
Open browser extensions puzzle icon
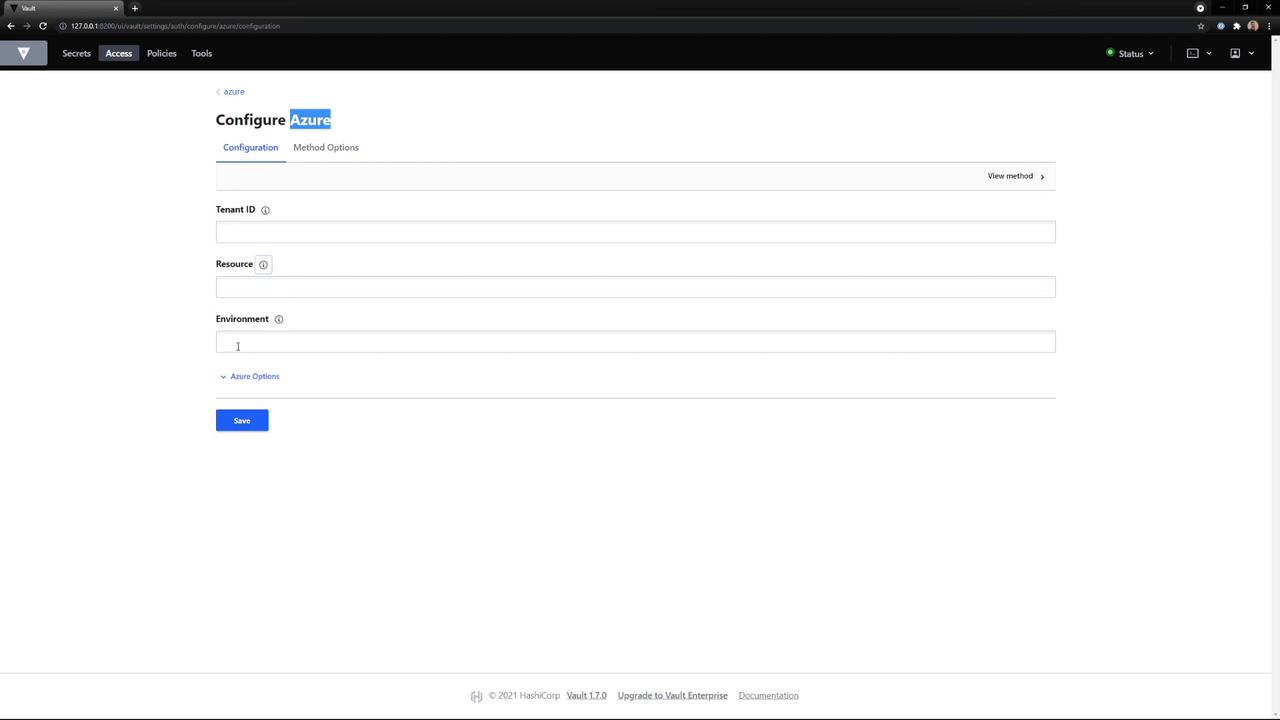coord(1237,26)
